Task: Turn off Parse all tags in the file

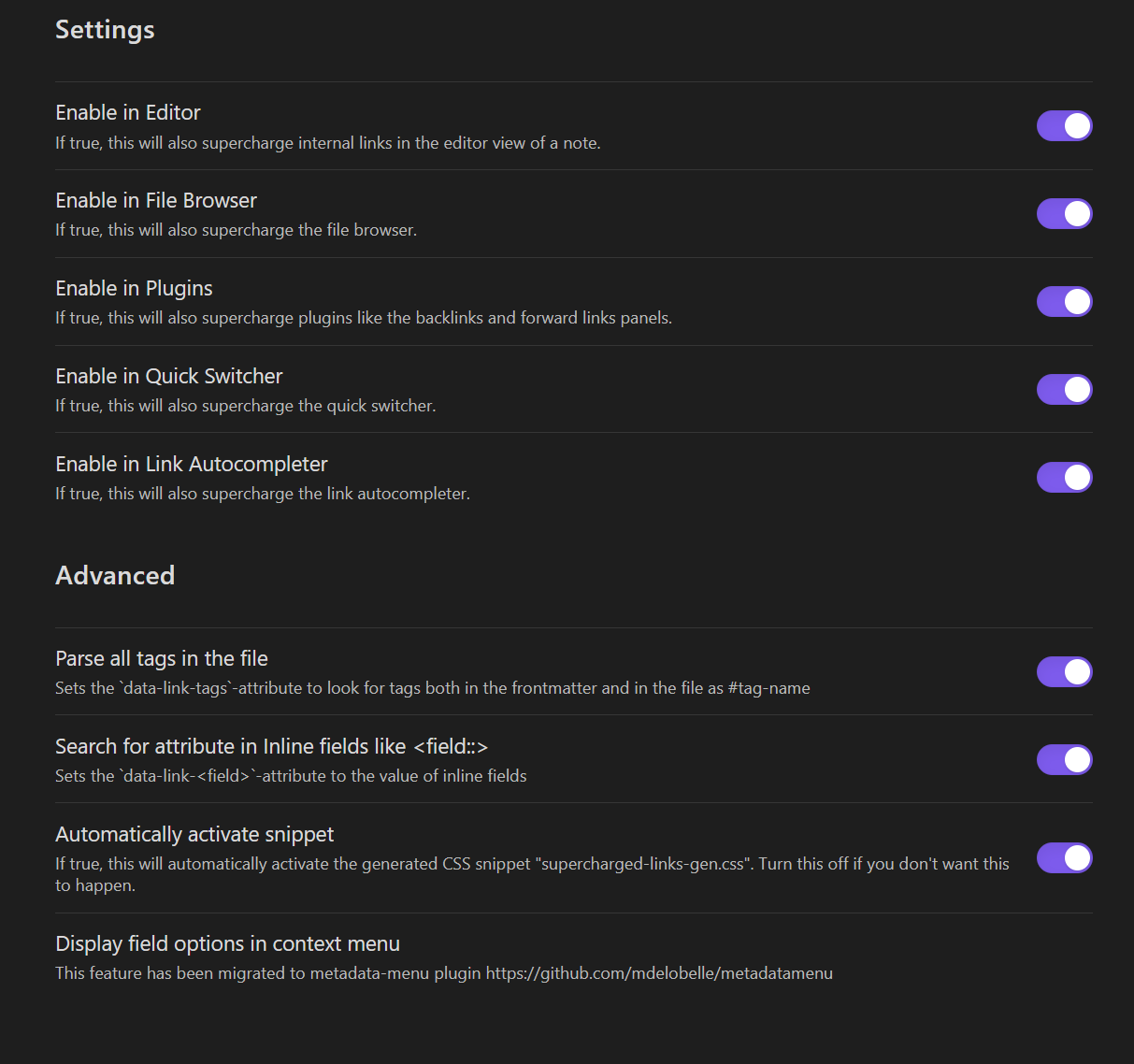Action: [x=1064, y=671]
